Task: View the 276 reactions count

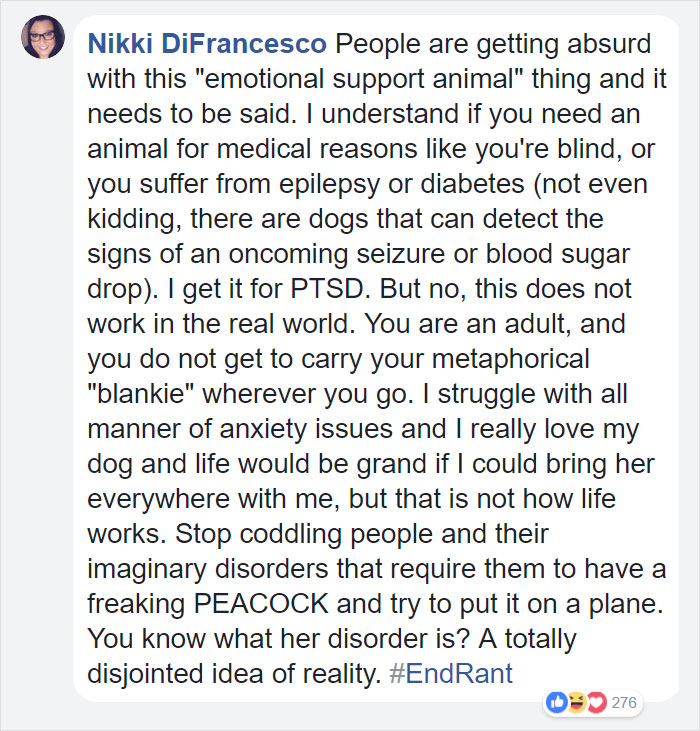Action: 624,703
